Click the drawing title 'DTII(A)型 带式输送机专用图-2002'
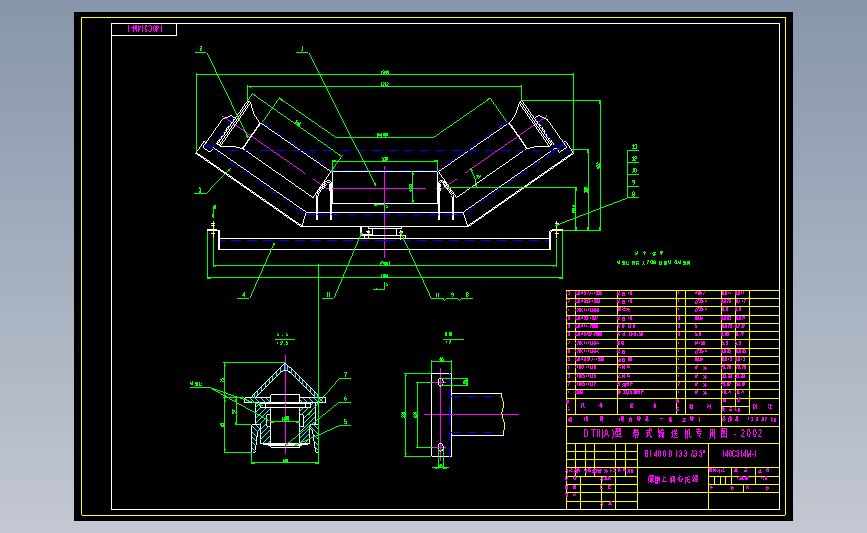This screenshot has width=867, height=533. [672, 434]
